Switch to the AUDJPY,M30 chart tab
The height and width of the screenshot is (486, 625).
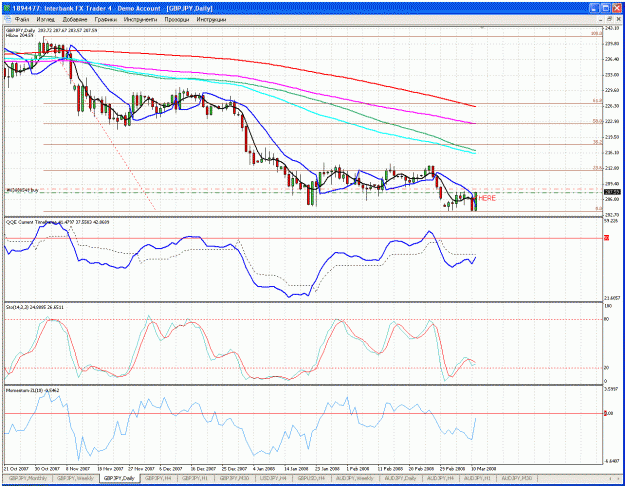point(517,478)
